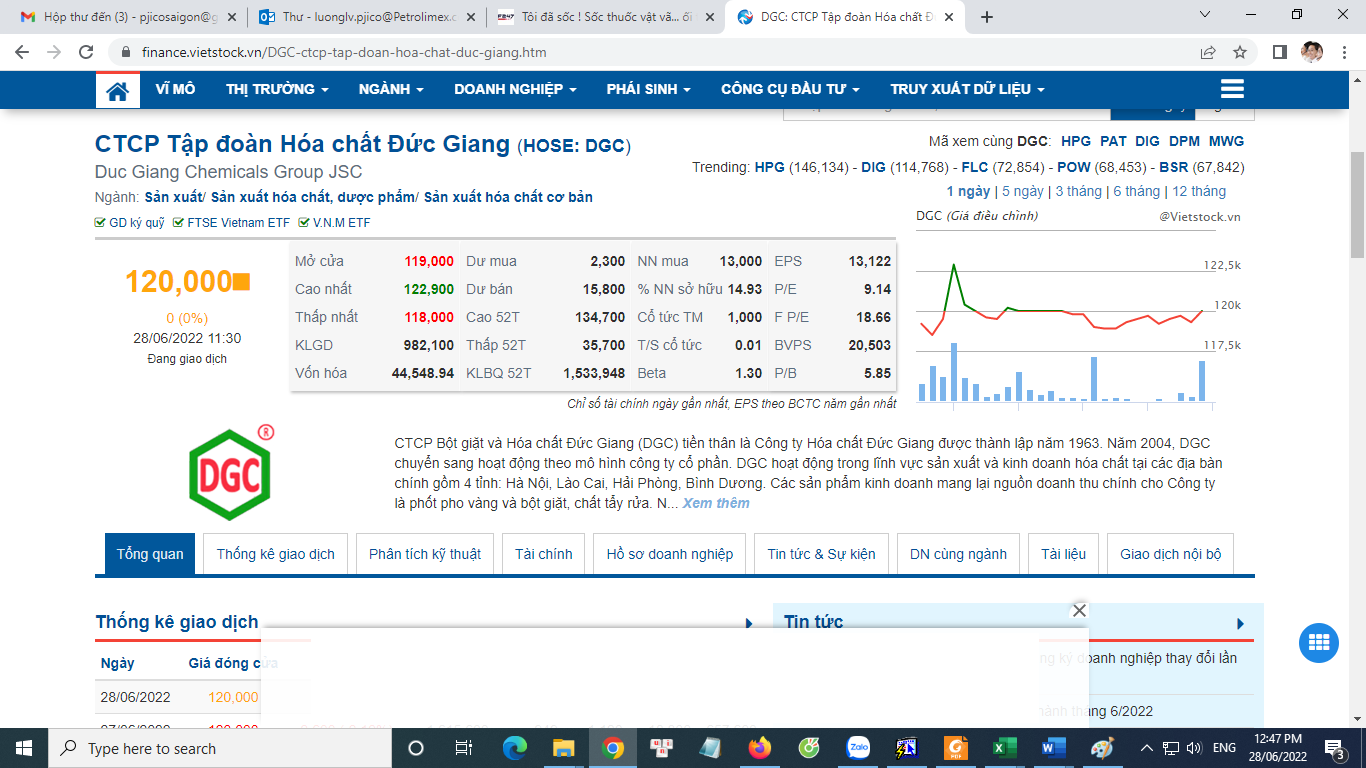Open the Tài liệu tab
Viewport: 1366px width, 768px height.
click(1063, 554)
